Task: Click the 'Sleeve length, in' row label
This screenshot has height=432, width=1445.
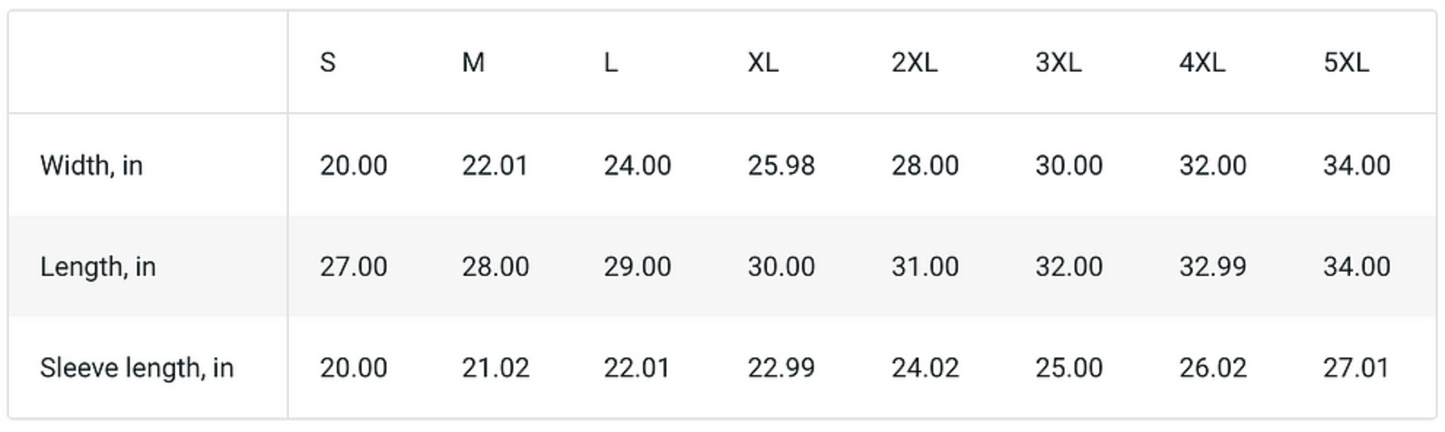Action: coord(137,368)
